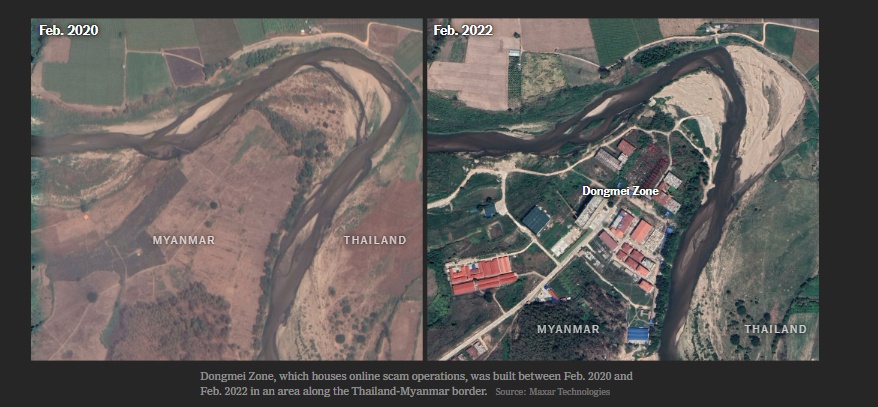Click the small red marker in 2020 image
Image resolution: width=878 pixels, height=407 pixels.
(85, 215)
